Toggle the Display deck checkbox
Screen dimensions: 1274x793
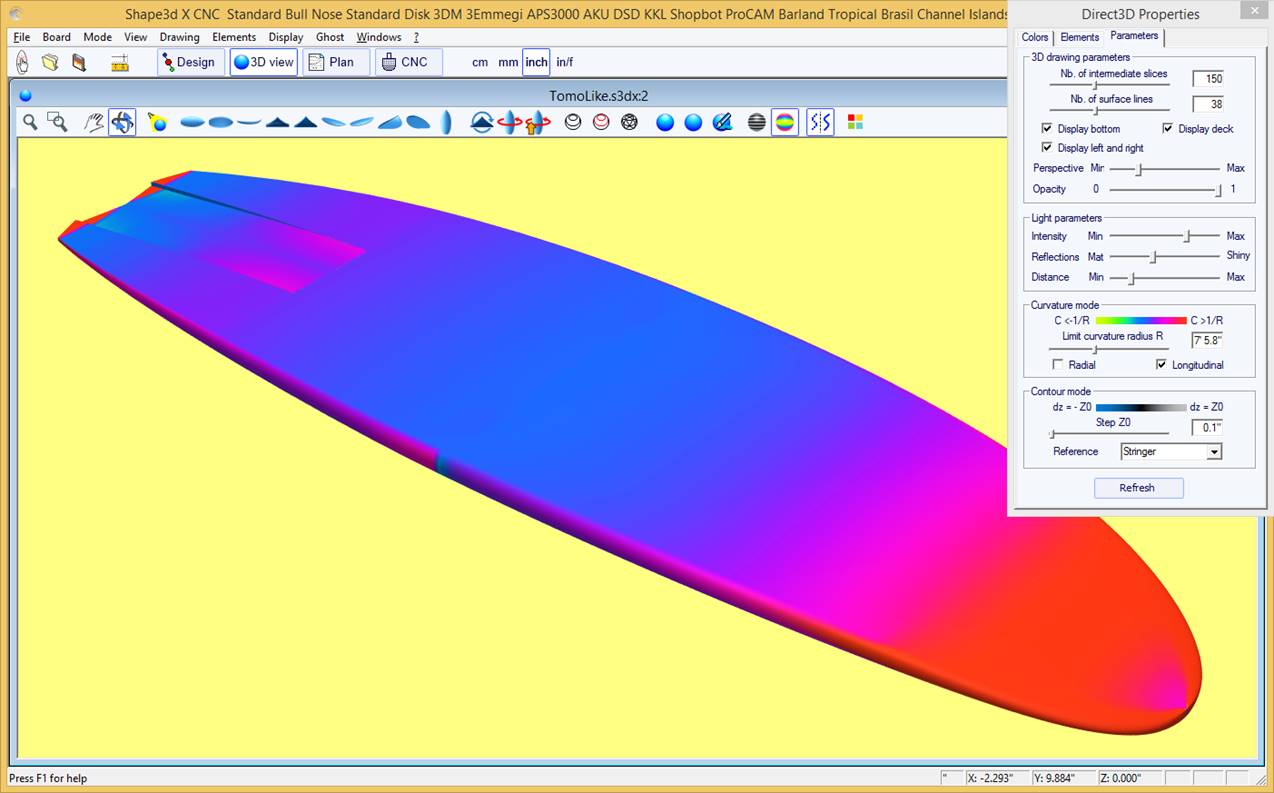point(1167,129)
